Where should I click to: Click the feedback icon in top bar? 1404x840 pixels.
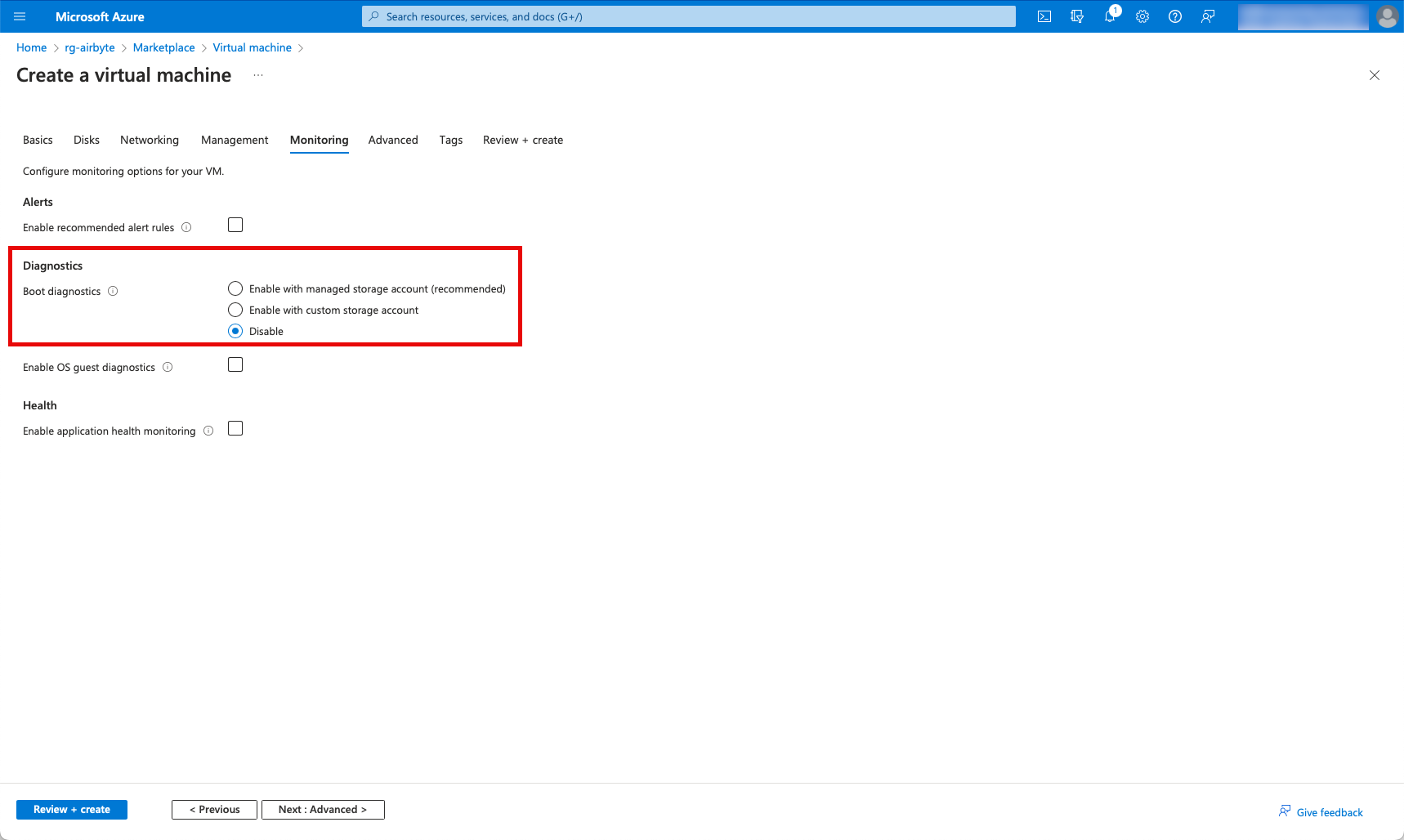pyautogui.click(x=1208, y=16)
